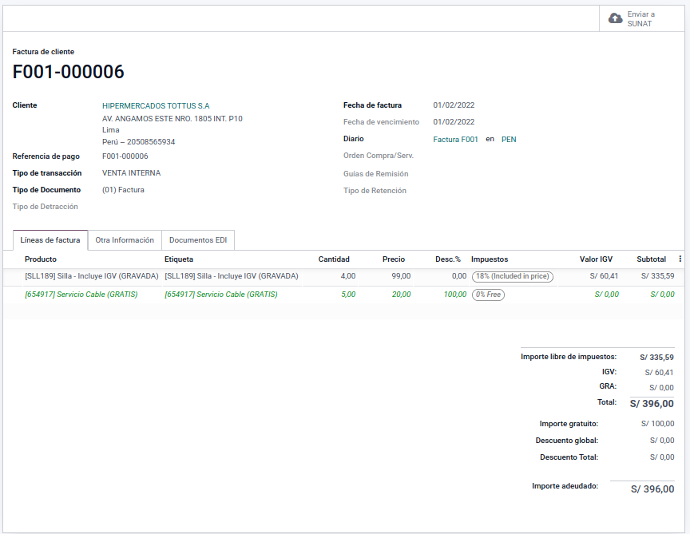Click the Referencia de pago value field

[x=125, y=156]
